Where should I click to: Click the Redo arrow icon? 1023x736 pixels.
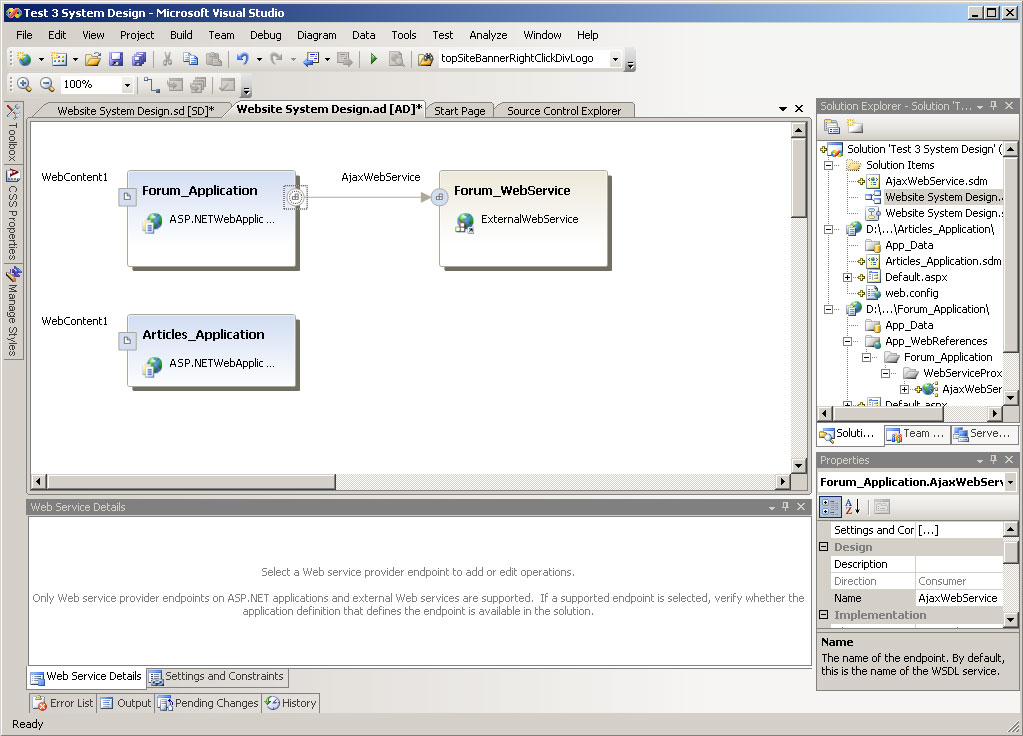[x=277, y=59]
